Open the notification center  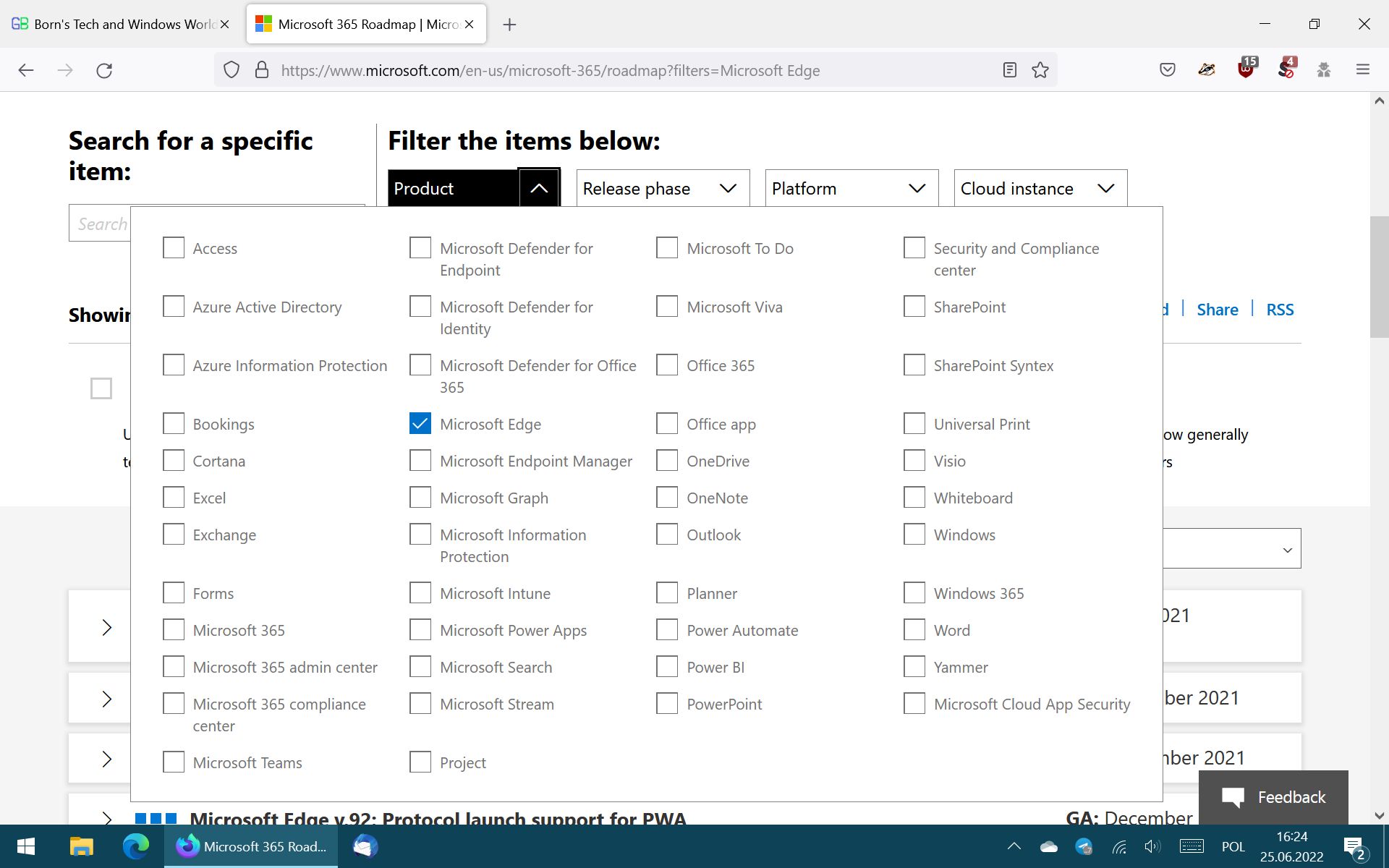(x=1354, y=848)
